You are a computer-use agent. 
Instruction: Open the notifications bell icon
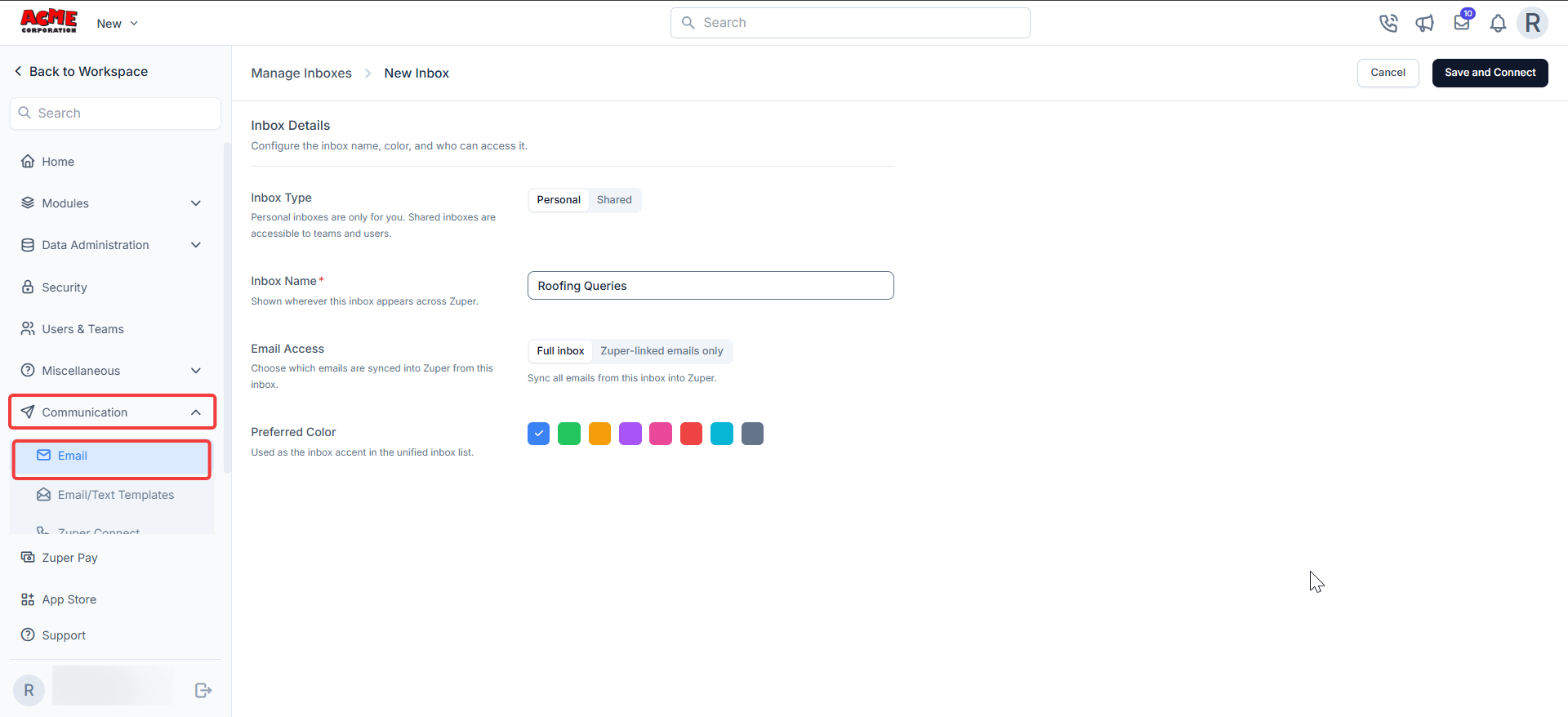[x=1498, y=23]
